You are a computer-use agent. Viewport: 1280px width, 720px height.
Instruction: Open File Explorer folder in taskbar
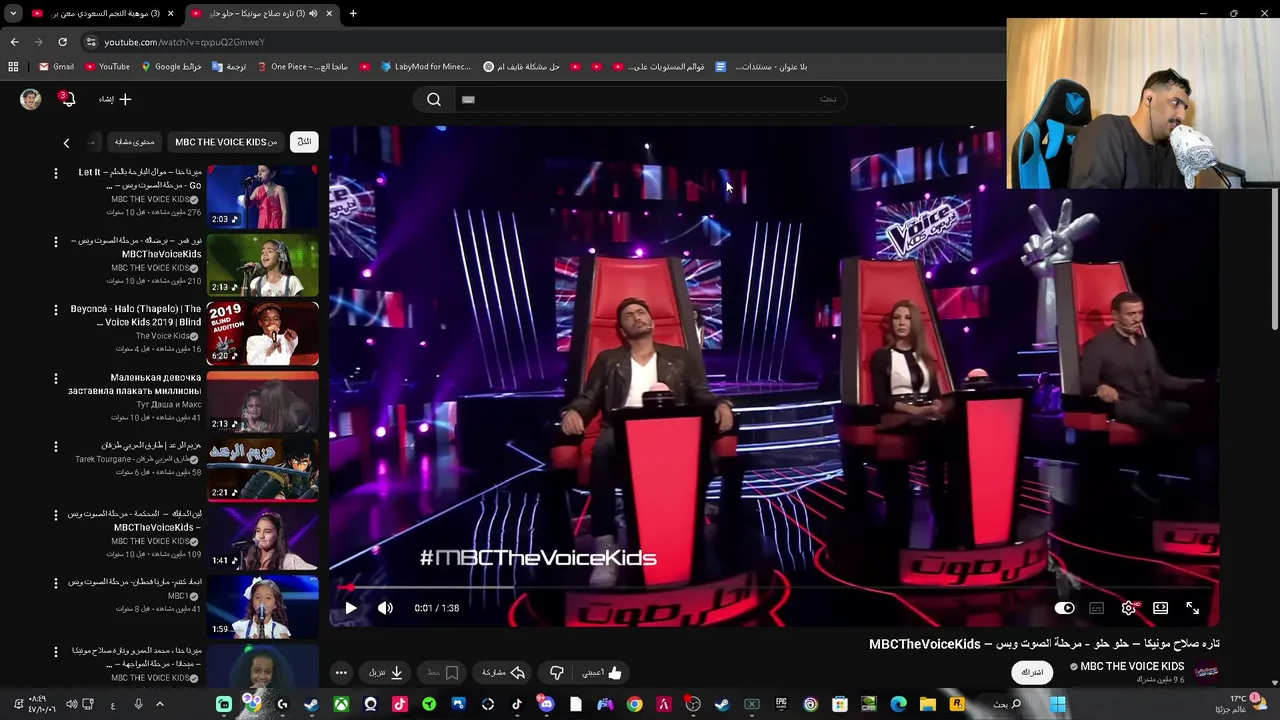click(927, 704)
